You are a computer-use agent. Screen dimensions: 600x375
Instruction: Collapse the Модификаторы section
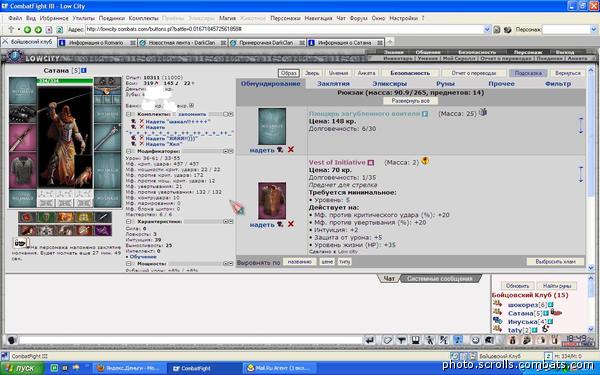[x=129, y=152]
